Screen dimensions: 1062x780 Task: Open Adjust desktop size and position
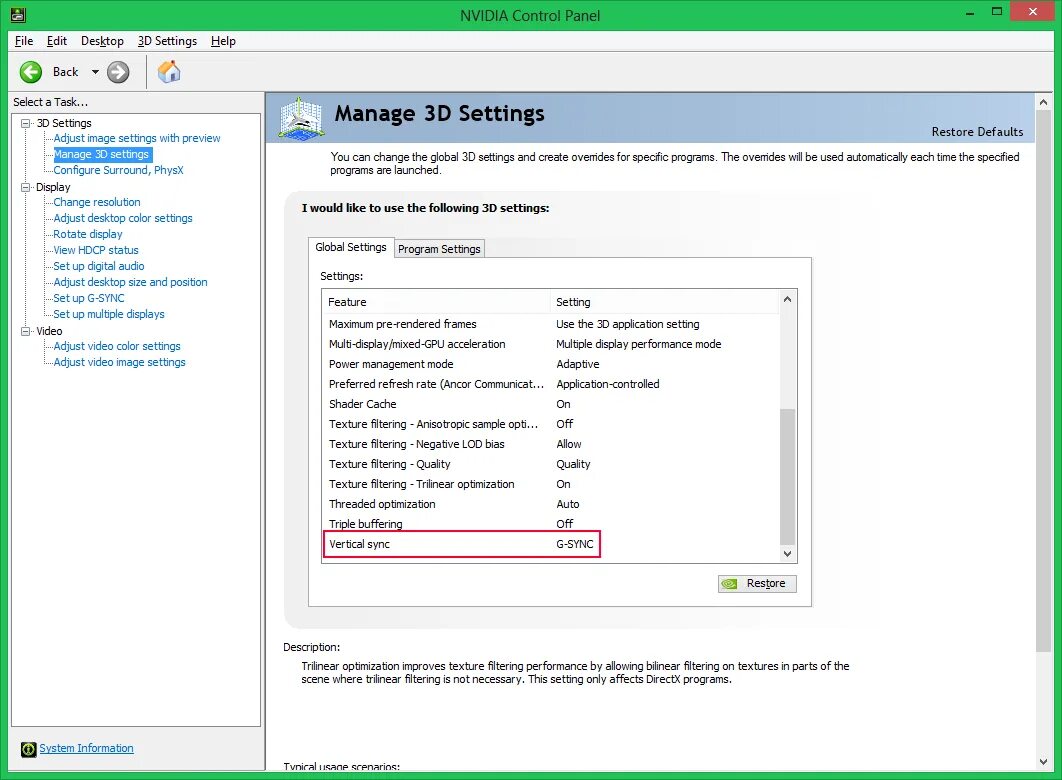(x=131, y=282)
